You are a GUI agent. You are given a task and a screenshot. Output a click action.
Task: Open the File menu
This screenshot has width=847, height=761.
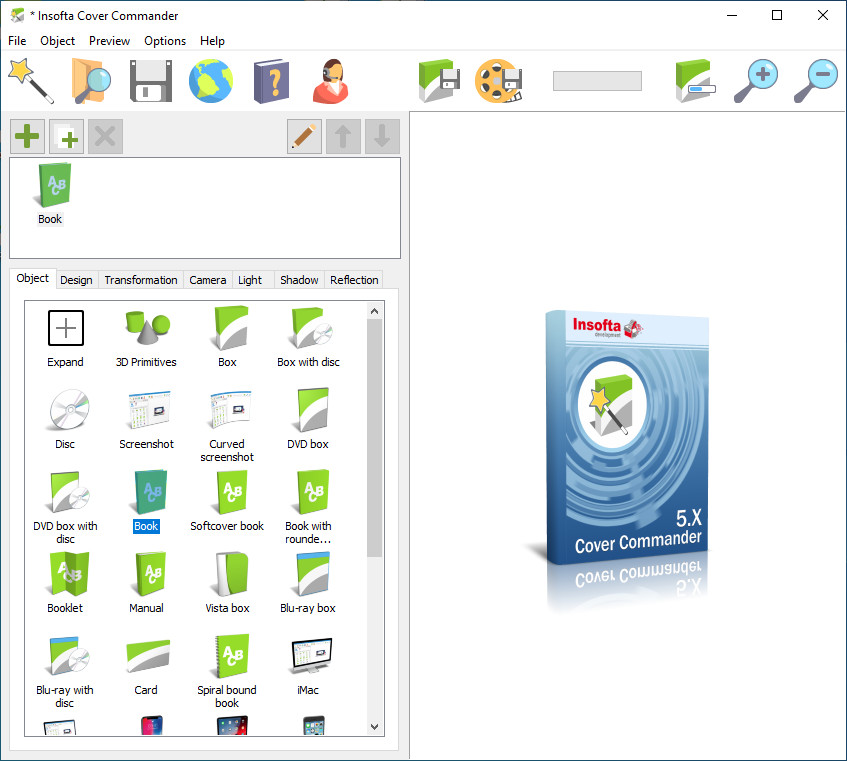pos(17,41)
